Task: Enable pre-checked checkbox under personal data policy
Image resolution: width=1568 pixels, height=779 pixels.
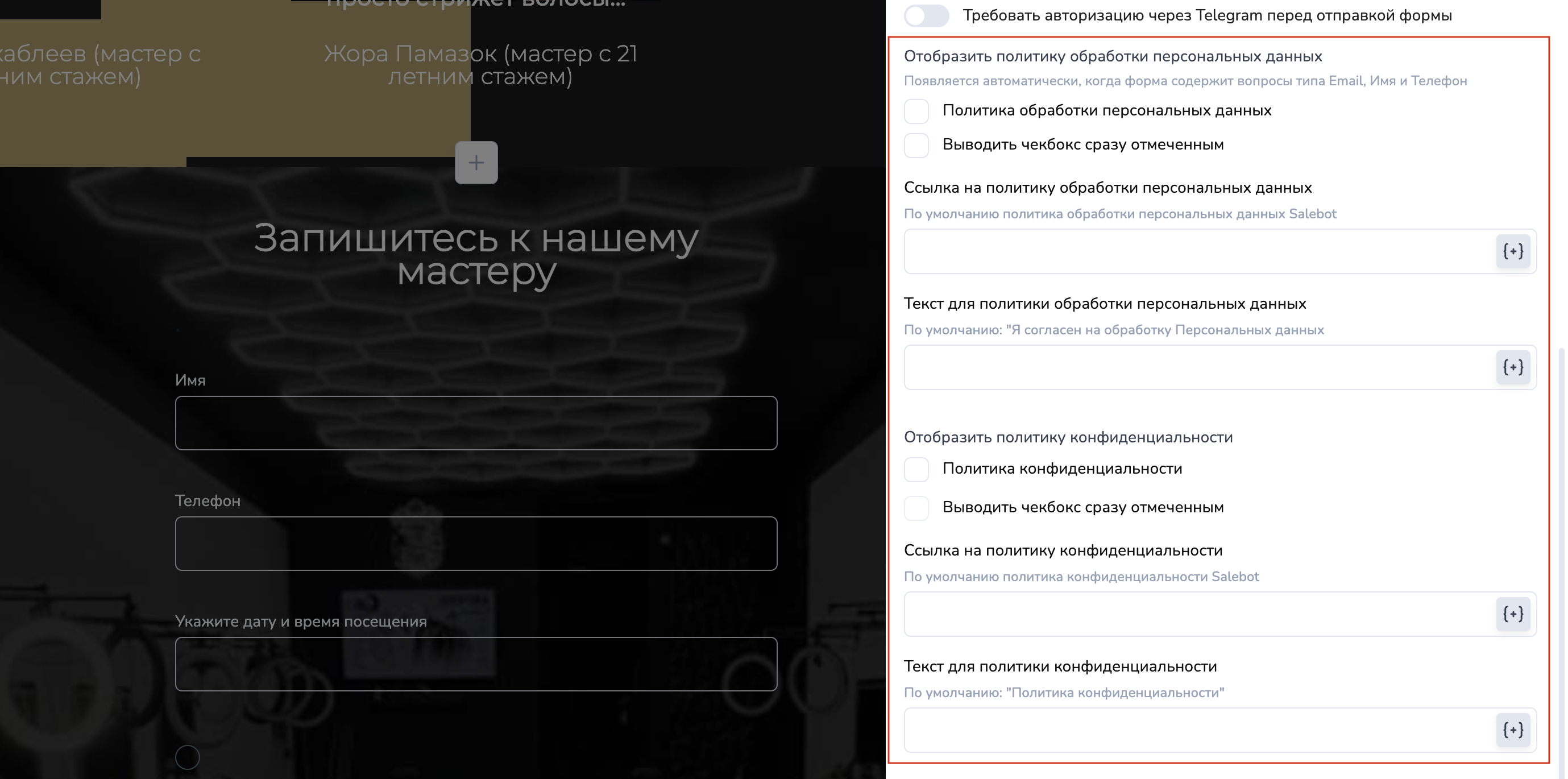Action: 916,146
